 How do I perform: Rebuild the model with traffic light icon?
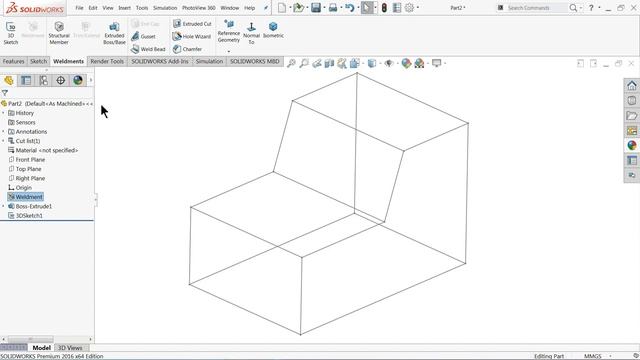[x=384, y=8]
